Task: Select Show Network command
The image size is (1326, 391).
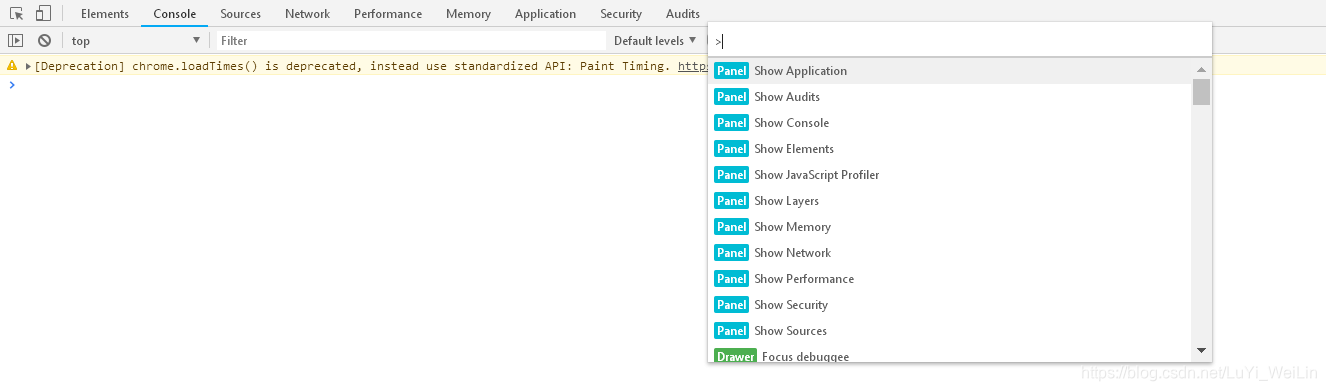Action: pyautogui.click(x=951, y=253)
